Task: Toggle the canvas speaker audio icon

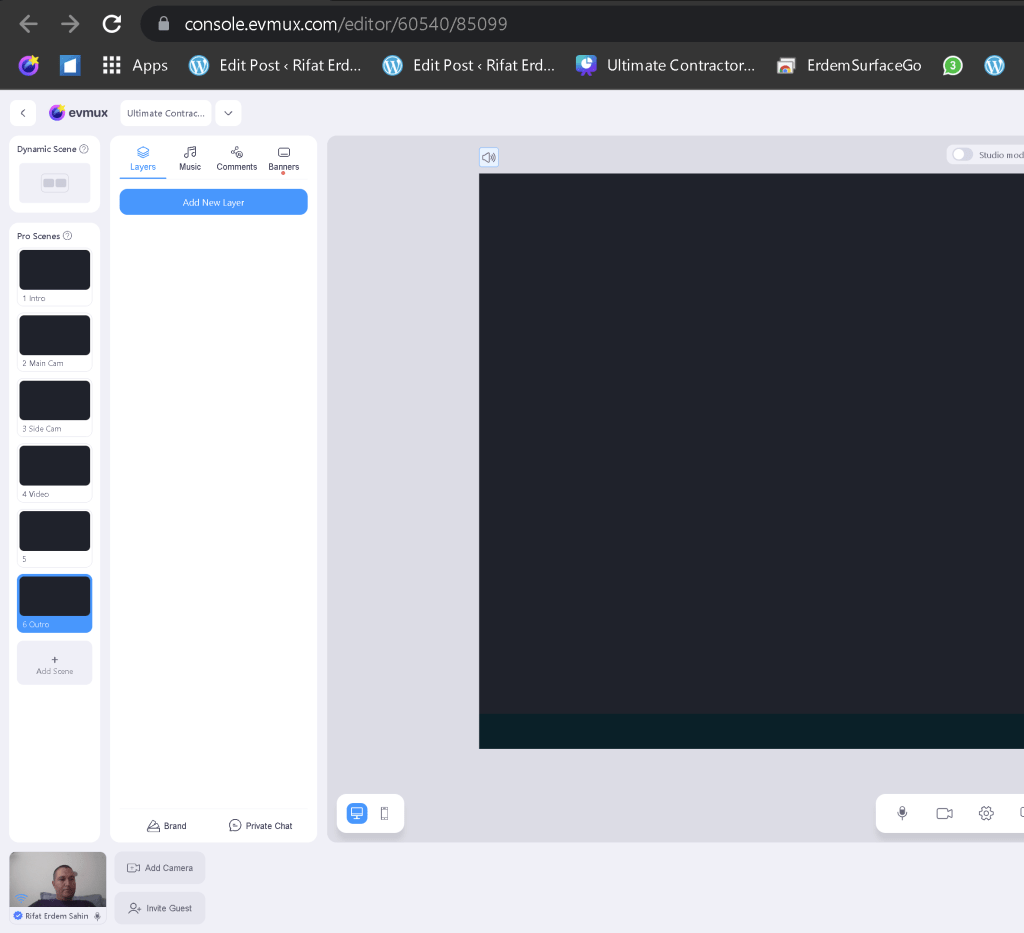Action: tap(488, 157)
